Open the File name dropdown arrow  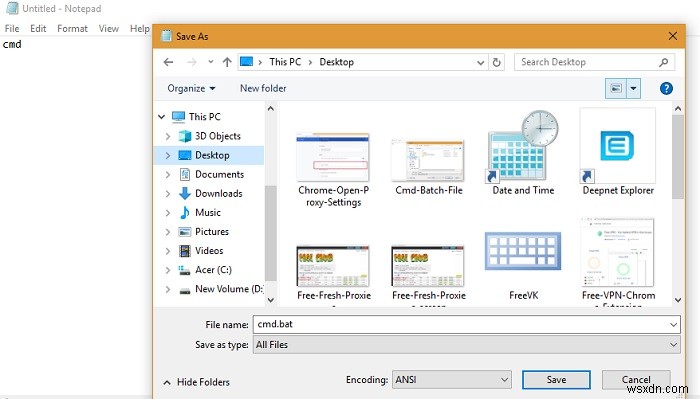point(673,324)
